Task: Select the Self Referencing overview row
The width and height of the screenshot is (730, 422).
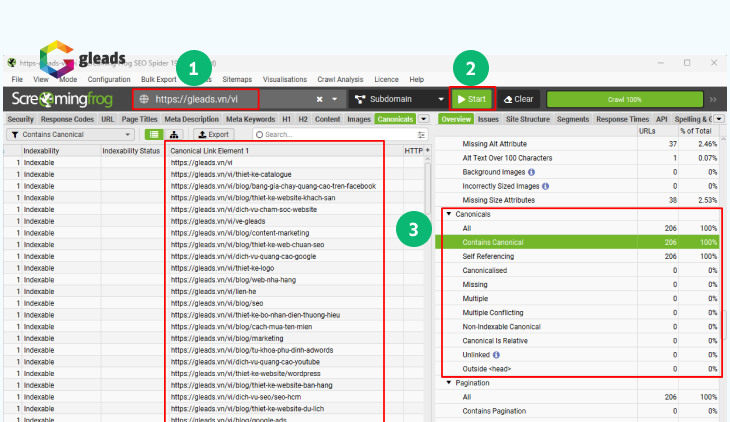Action: coord(577,256)
